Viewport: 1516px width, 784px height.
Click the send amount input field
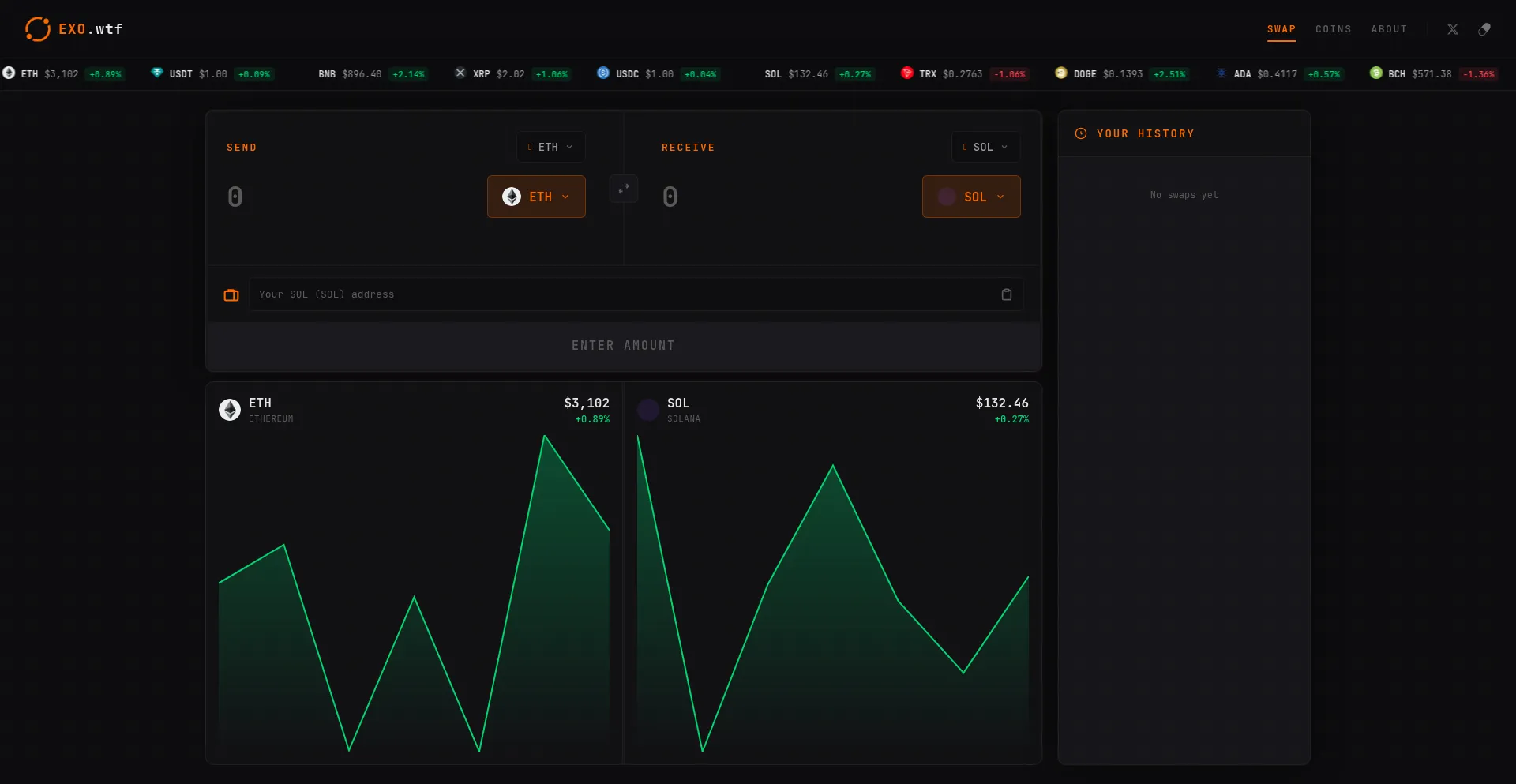(x=347, y=197)
